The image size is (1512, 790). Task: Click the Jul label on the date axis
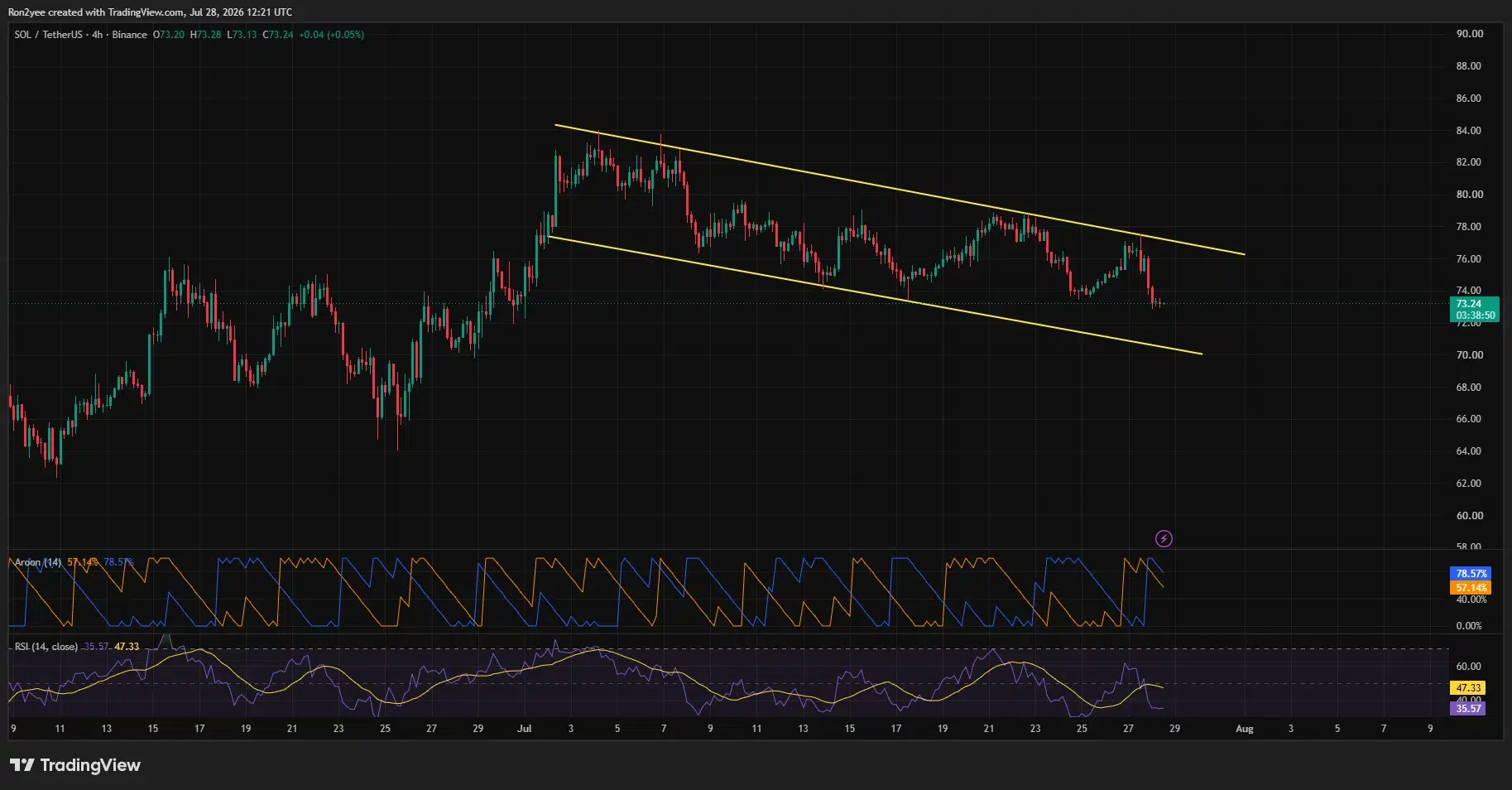pos(524,729)
